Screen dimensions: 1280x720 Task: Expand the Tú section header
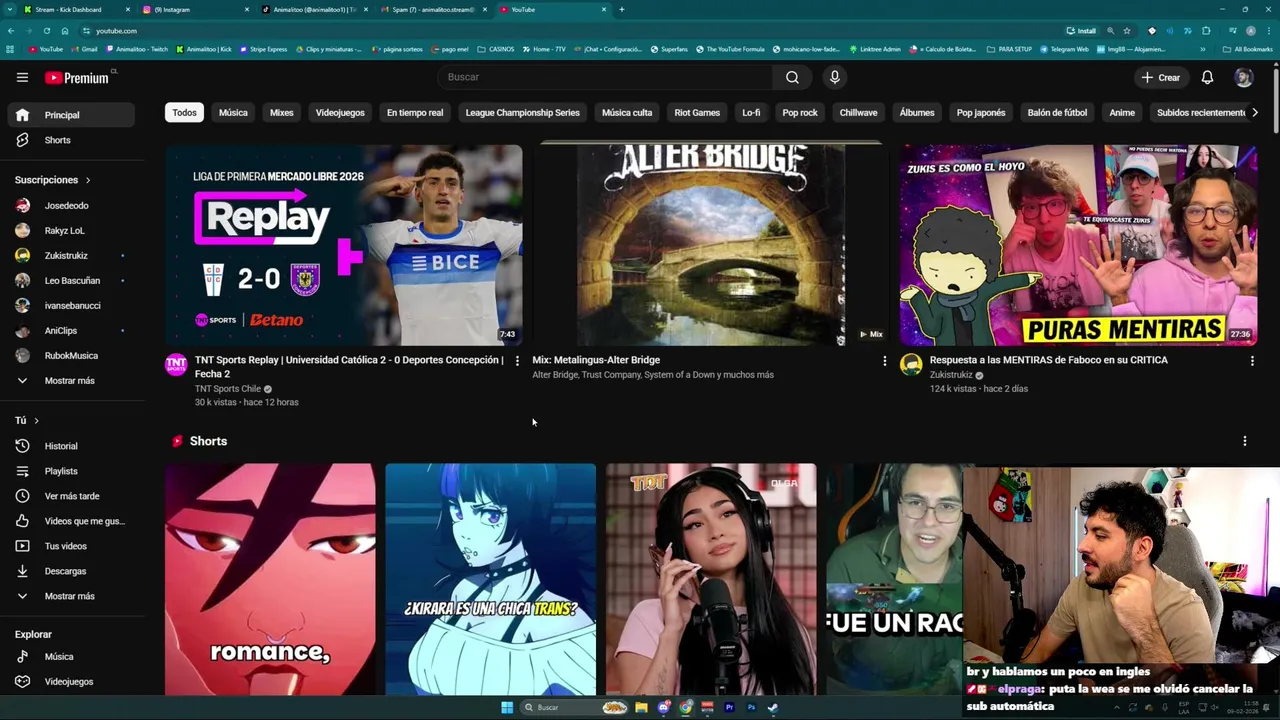pyautogui.click(x=27, y=420)
